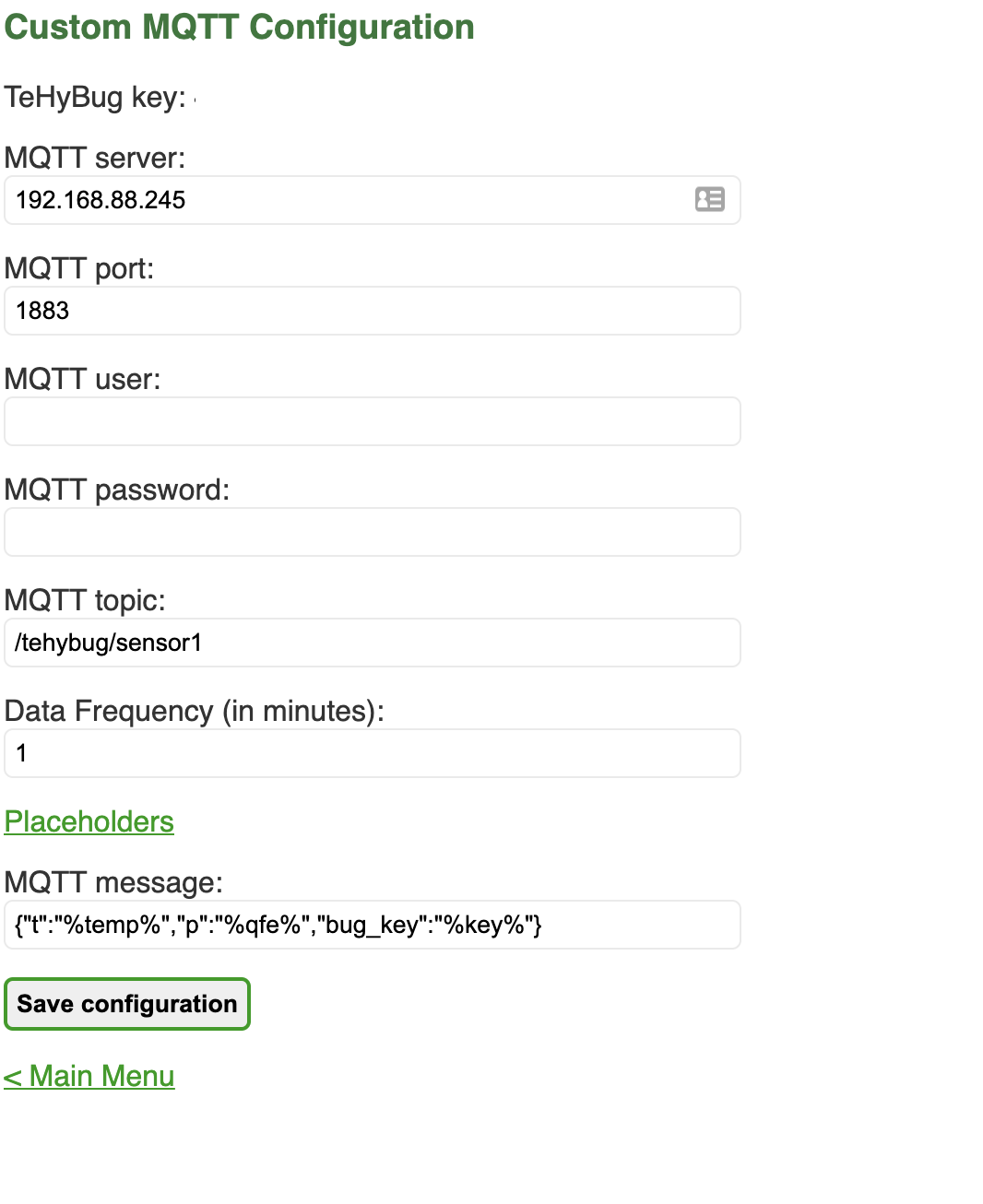Image resolution: width=983 pixels, height=1204 pixels.
Task: Focus the Data Frequency minutes field
Action: pos(372,753)
